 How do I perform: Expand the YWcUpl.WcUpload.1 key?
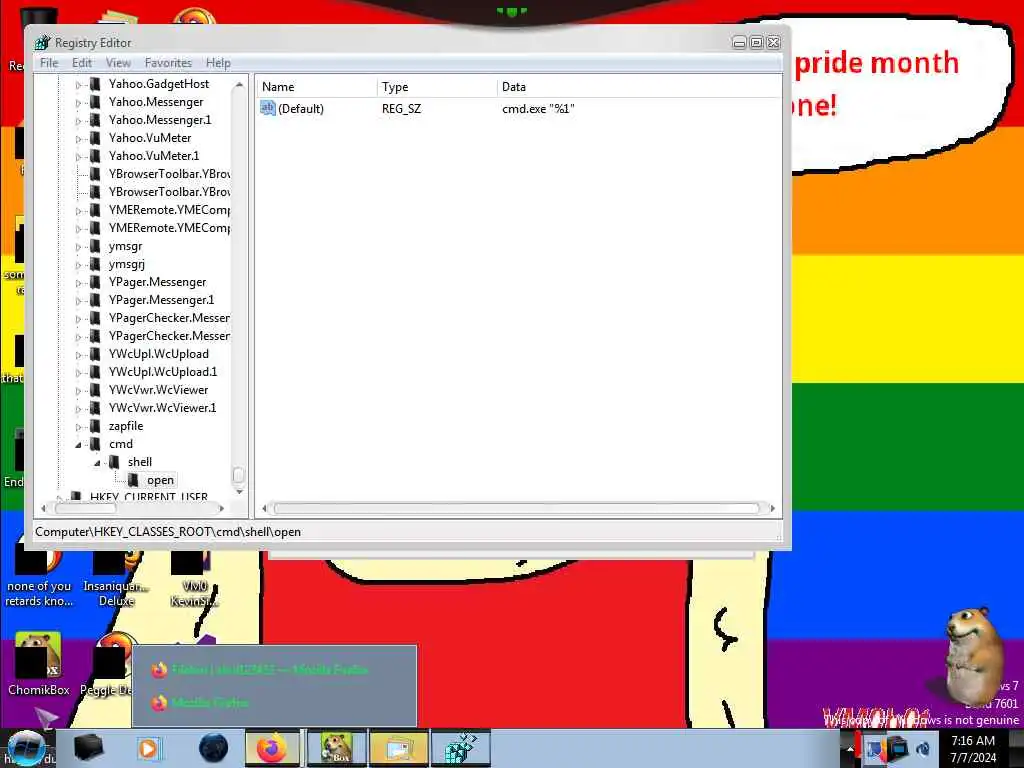tap(78, 373)
